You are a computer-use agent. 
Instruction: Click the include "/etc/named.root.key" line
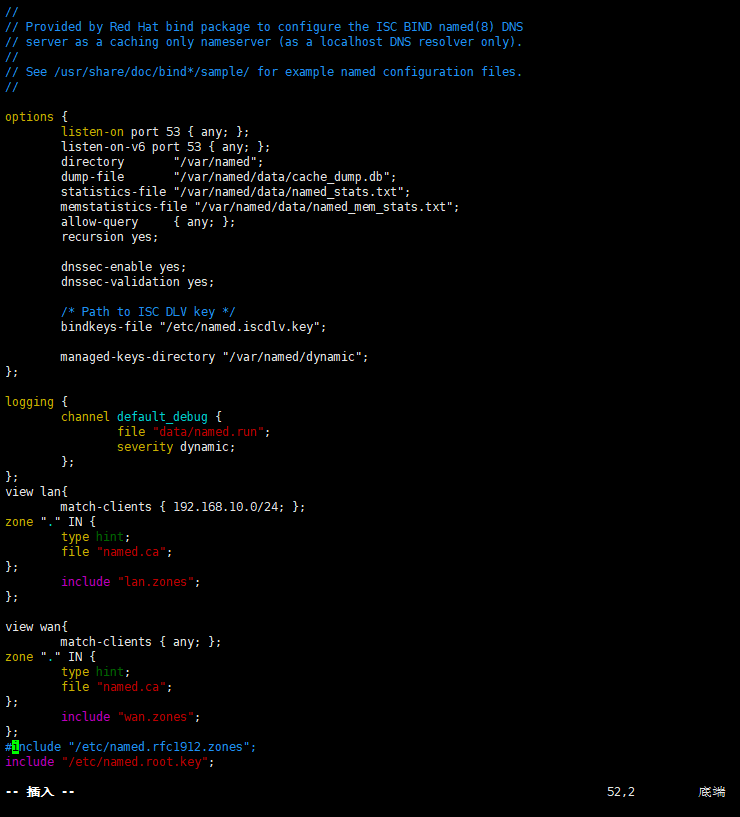109,762
